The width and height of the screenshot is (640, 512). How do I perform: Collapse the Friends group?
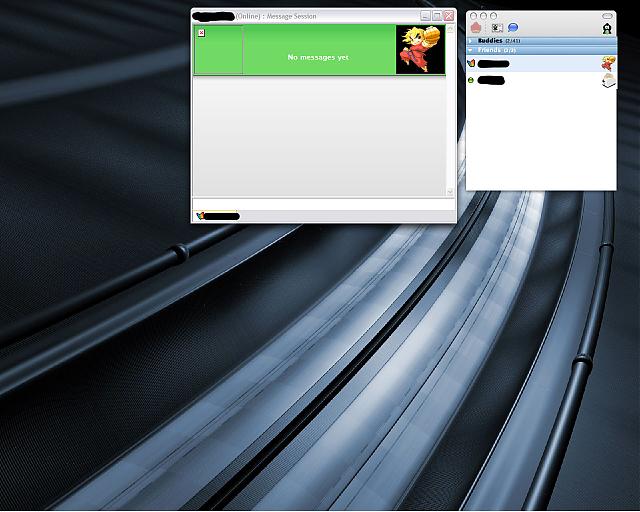point(471,50)
